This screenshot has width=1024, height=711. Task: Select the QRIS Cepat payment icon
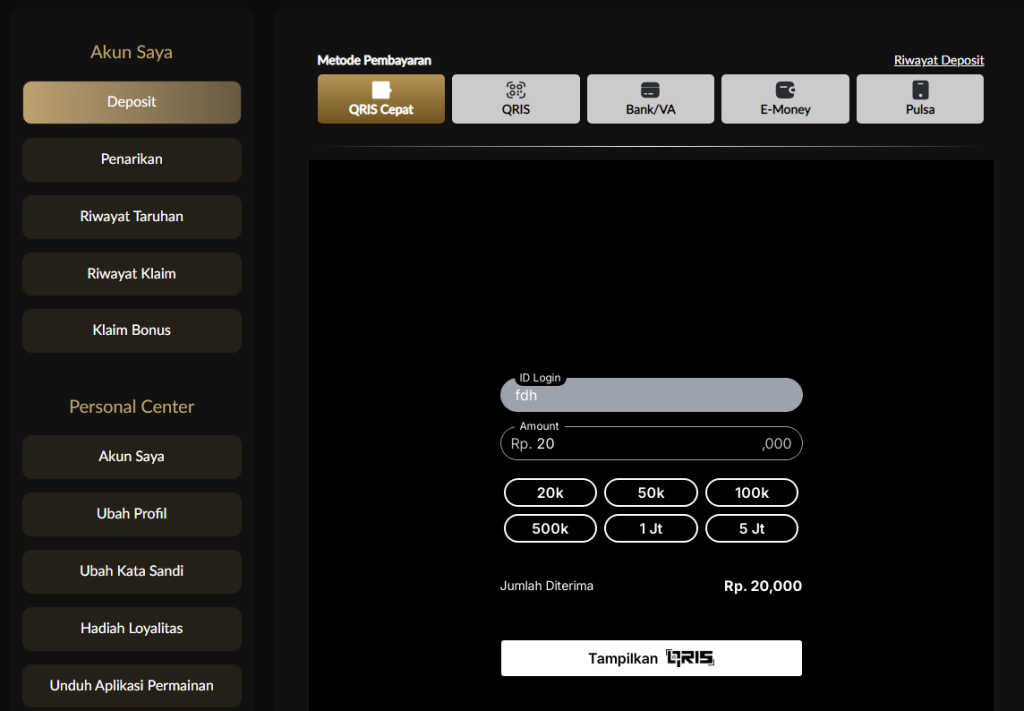click(x=381, y=90)
